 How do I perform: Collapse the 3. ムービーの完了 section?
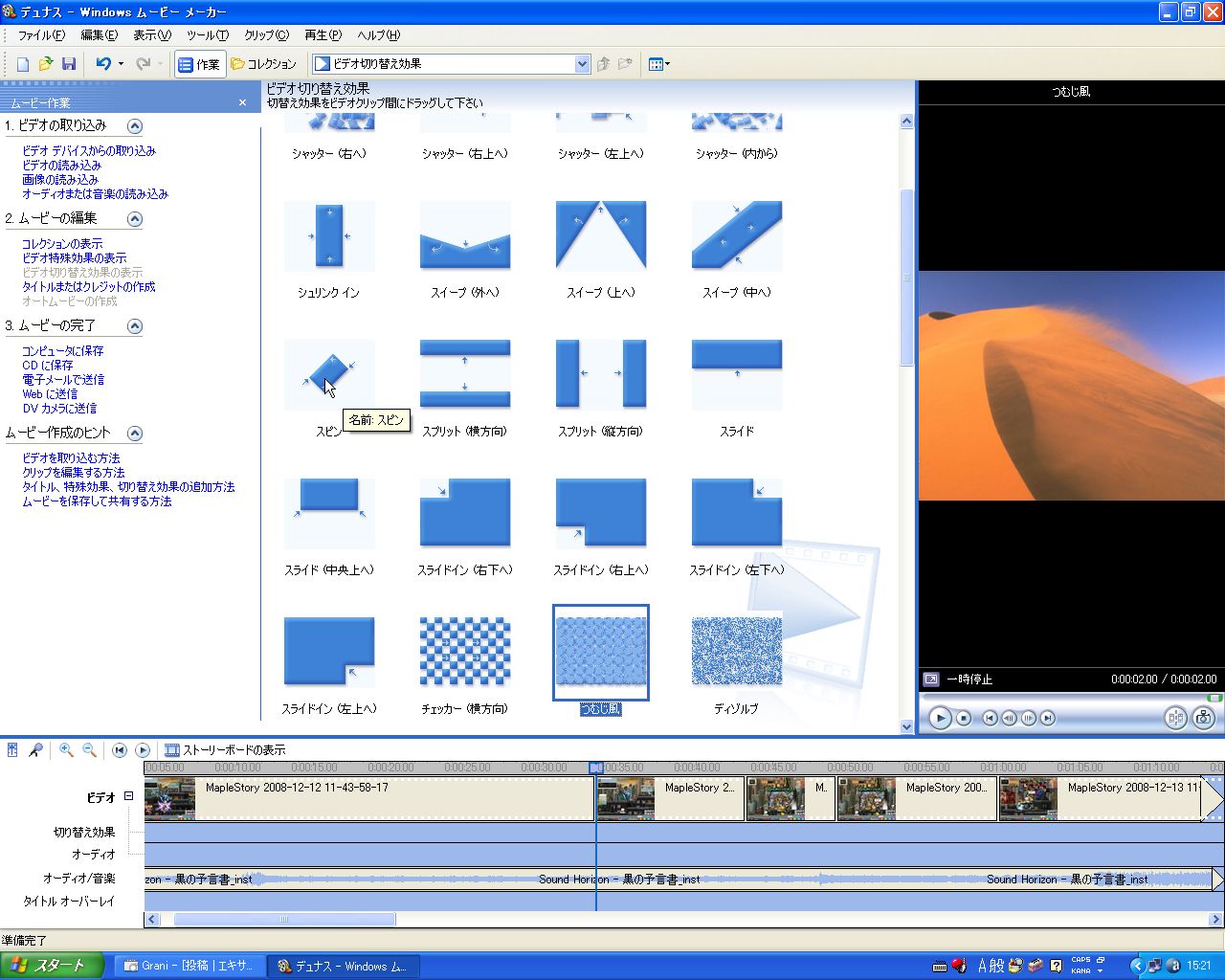[x=135, y=326]
